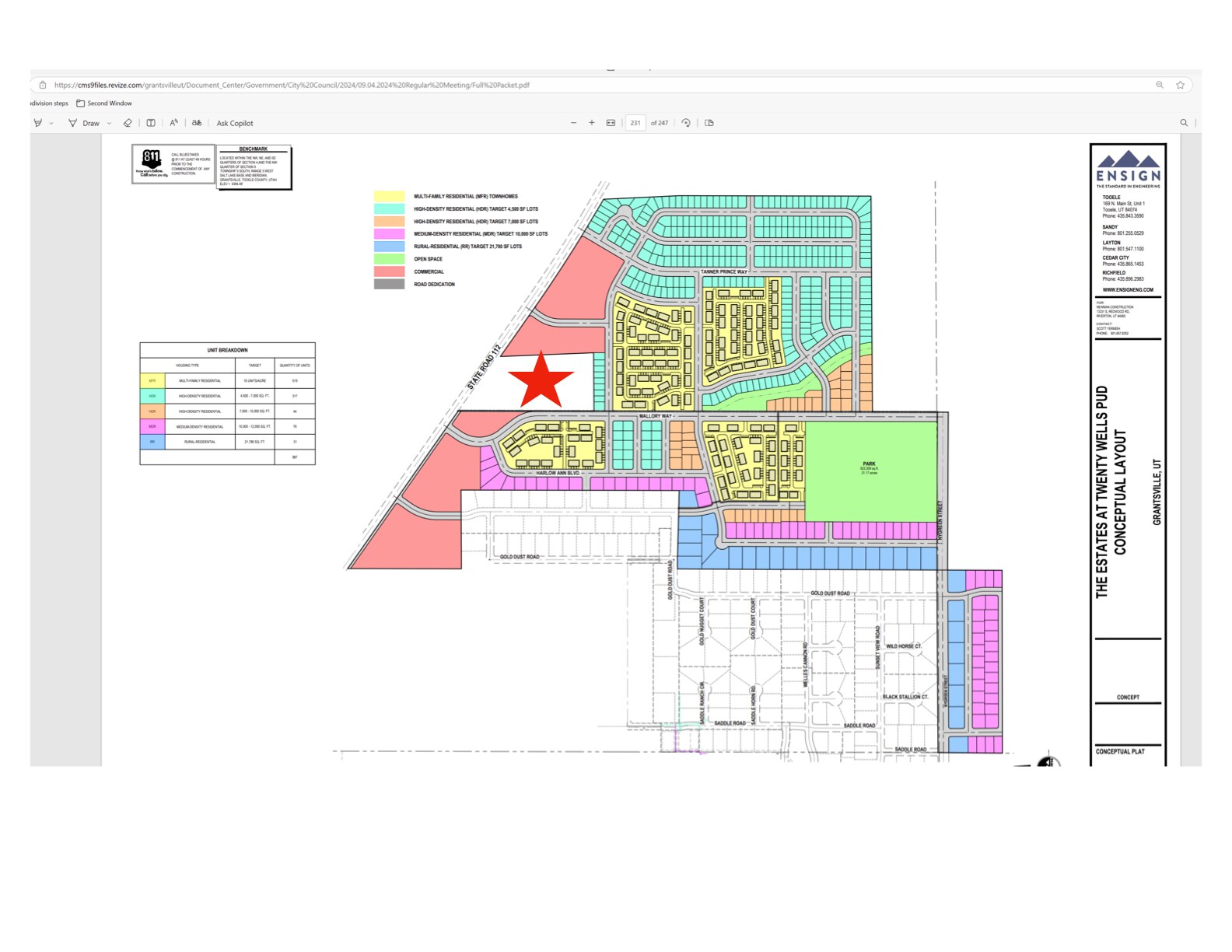Zoom out with the minus button
Screen dimensions: 1232x952
(573, 123)
